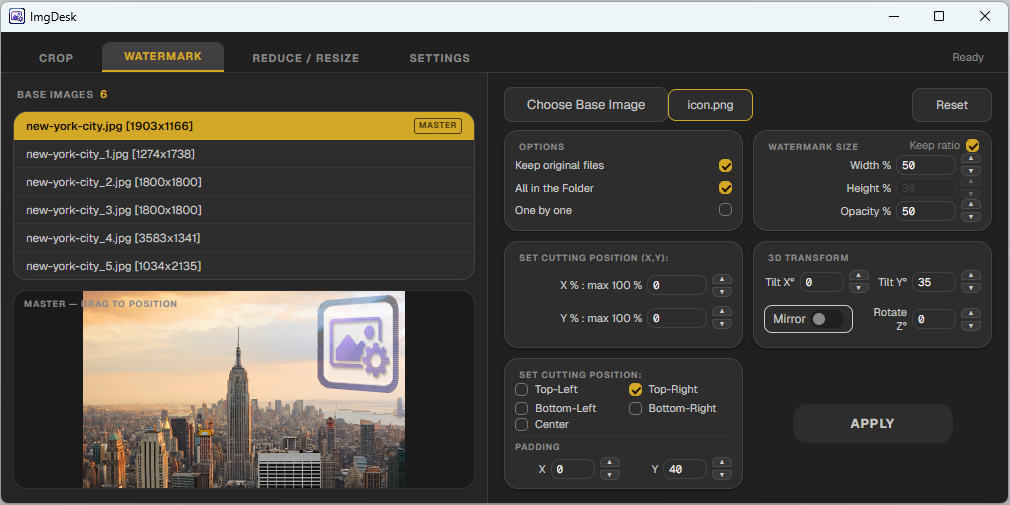Screen dimensions: 1010x505
Task: Select new-york-city.jpg master image row
Action: coord(244,126)
